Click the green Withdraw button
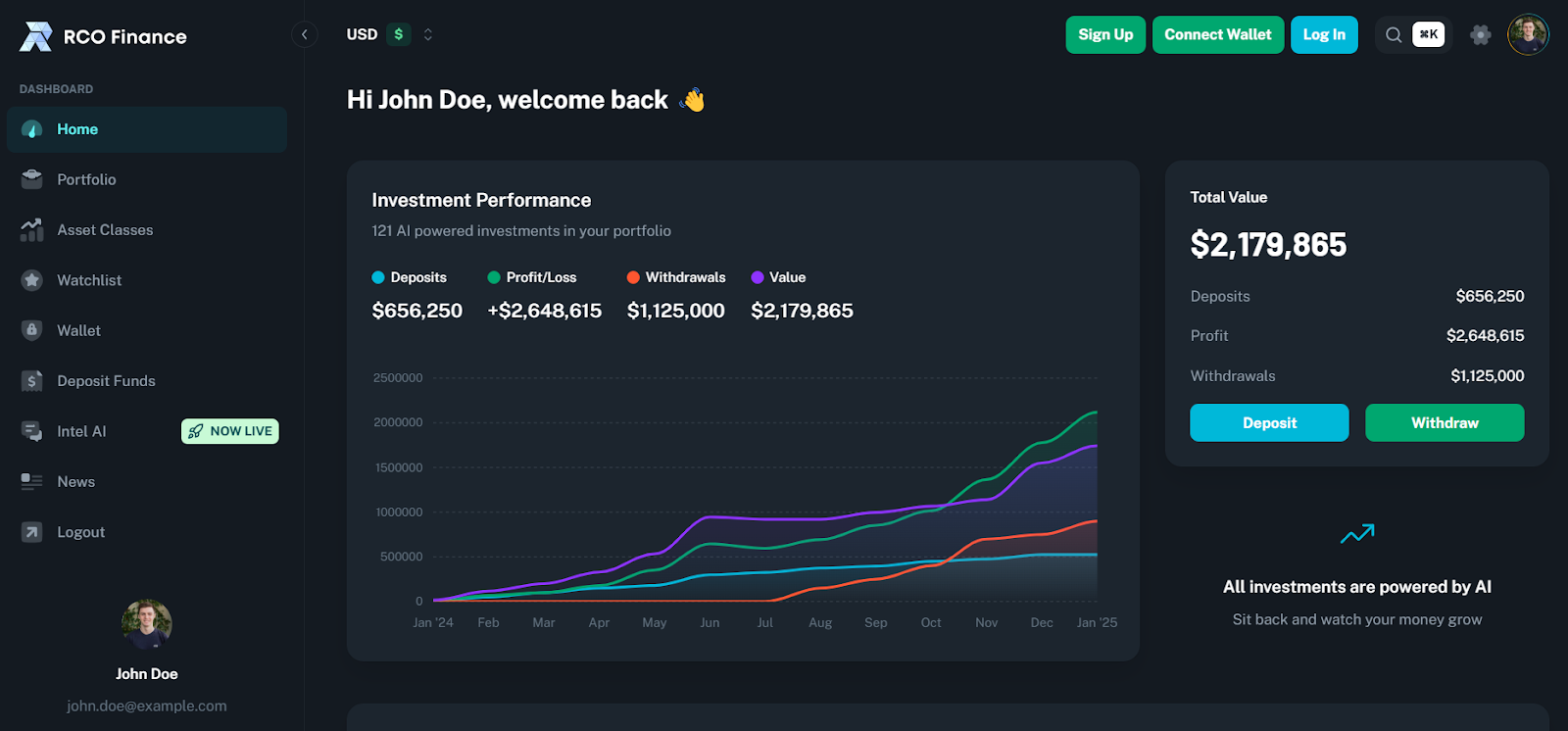 tap(1445, 422)
